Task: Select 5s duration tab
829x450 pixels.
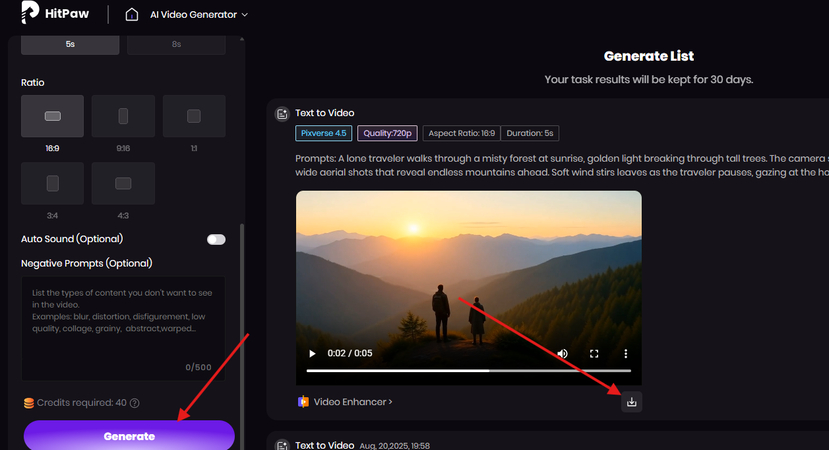Action: pyautogui.click(x=70, y=44)
